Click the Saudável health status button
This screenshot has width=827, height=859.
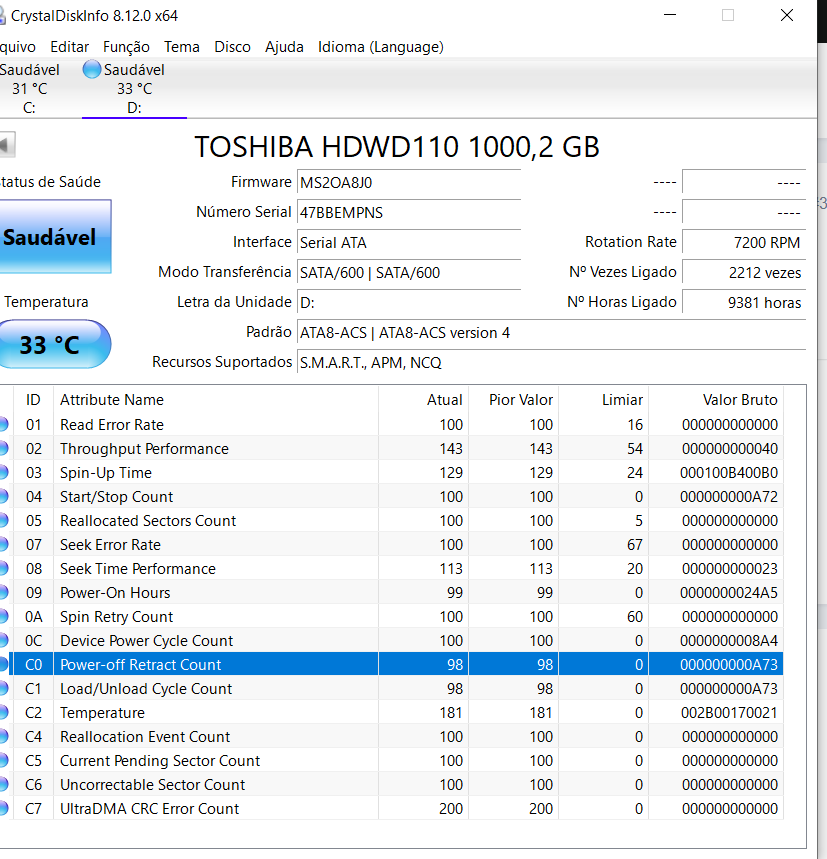coord(55,237)
